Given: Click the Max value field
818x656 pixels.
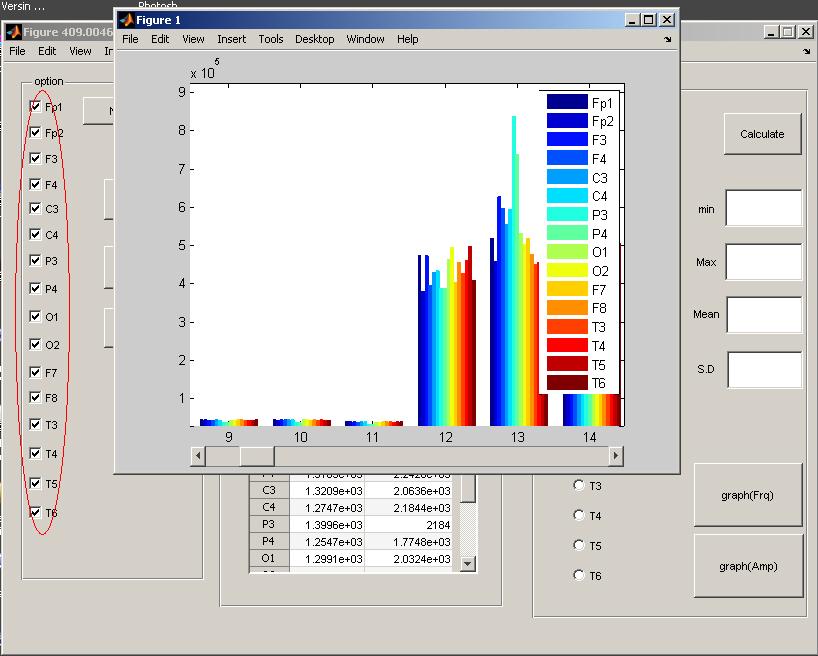Looking at the screenshot, I should pyautogui.click(x=764, y=262).
